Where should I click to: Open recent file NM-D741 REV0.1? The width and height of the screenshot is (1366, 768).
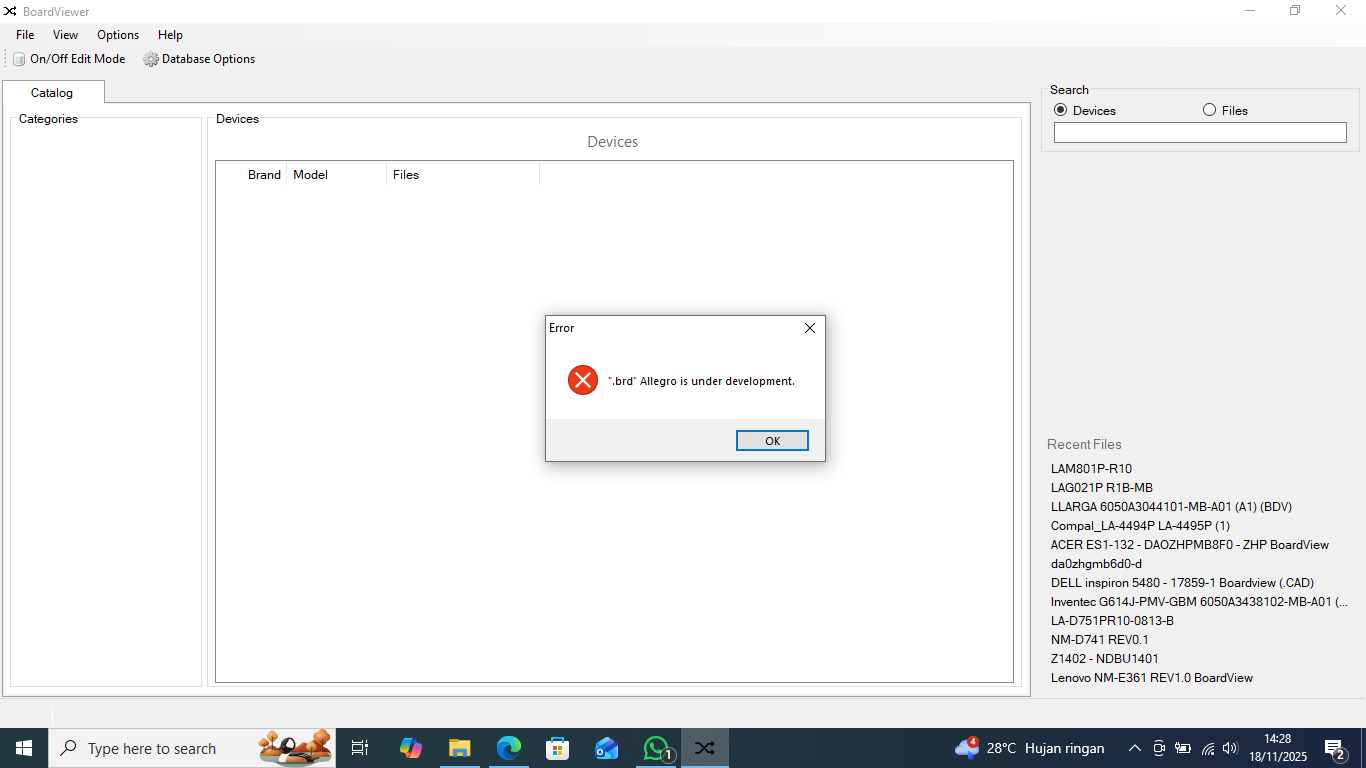1099,640
